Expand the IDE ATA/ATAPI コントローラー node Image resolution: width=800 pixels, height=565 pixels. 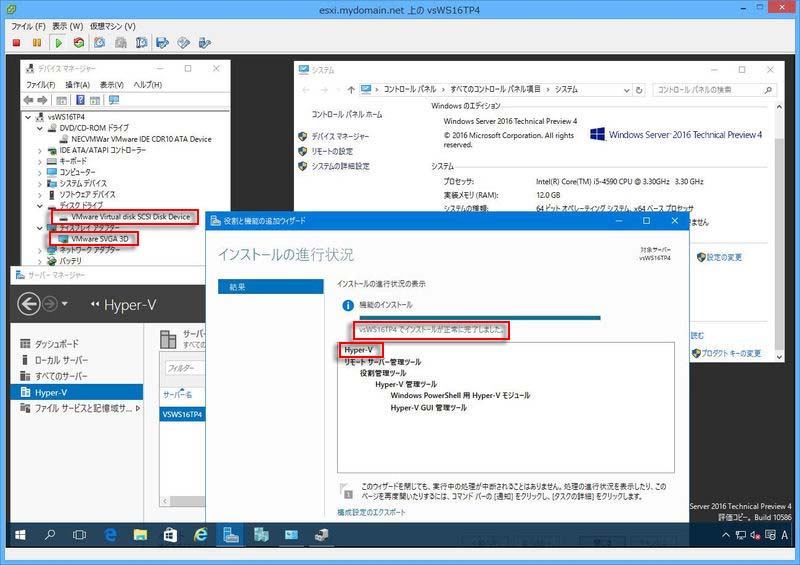(x=40, y=151)
